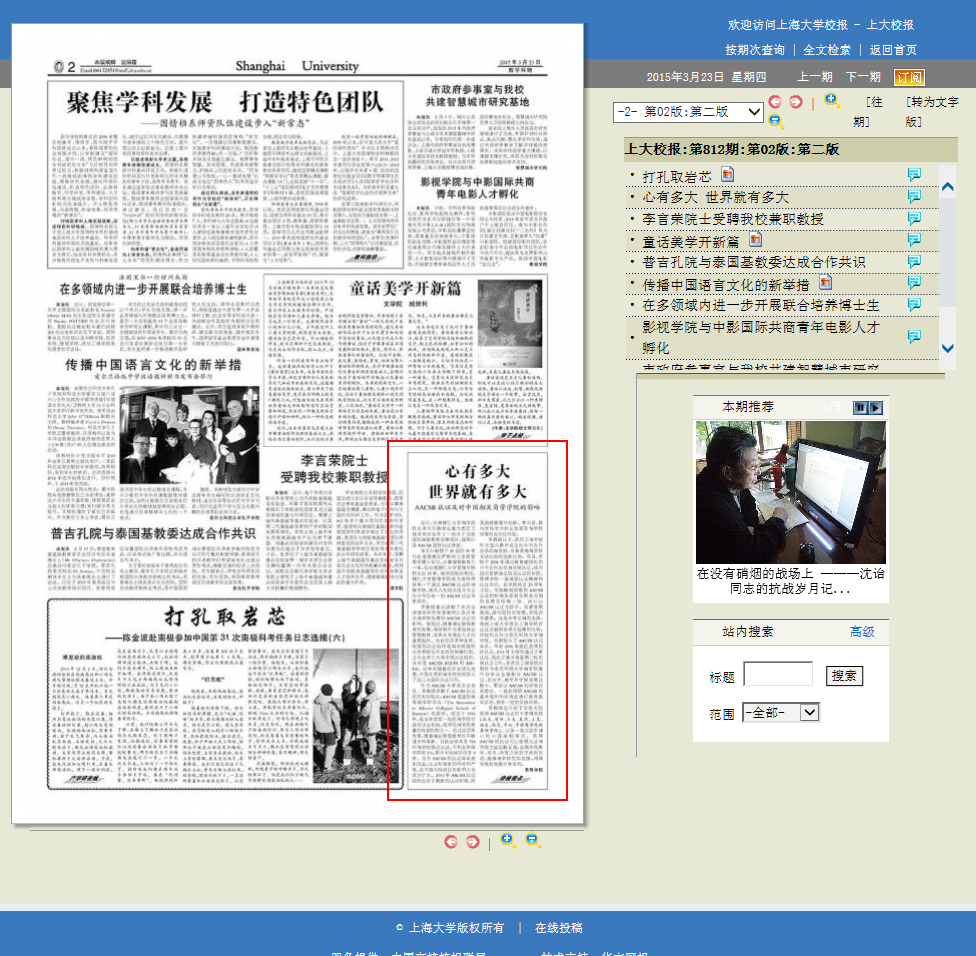The image size is (976, 956).
Task: Open comment bubble for 李言荣院士受聘我校兼职教授
Action: [x=914, y=219]
